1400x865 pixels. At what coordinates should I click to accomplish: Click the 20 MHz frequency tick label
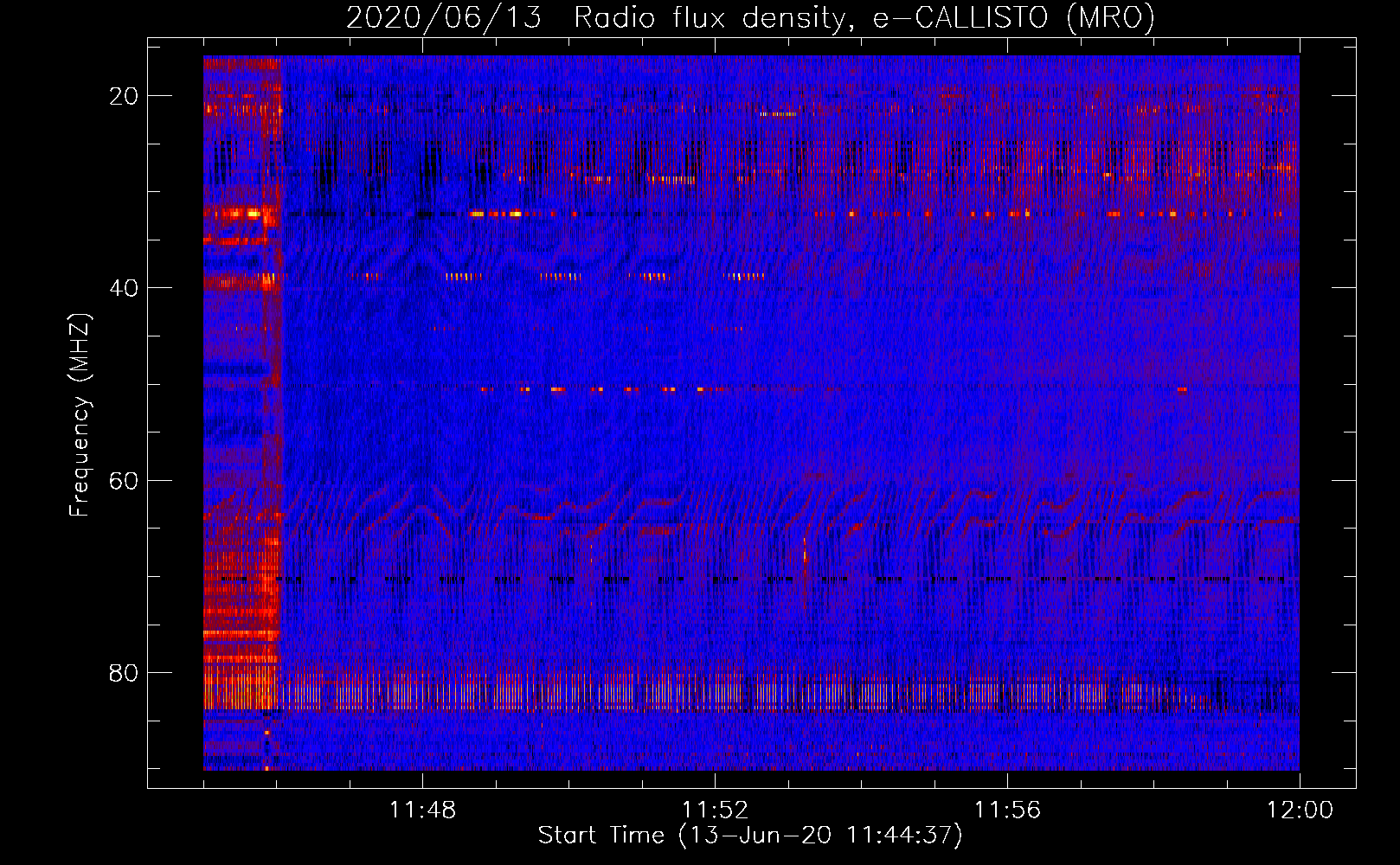coord(124,96)
